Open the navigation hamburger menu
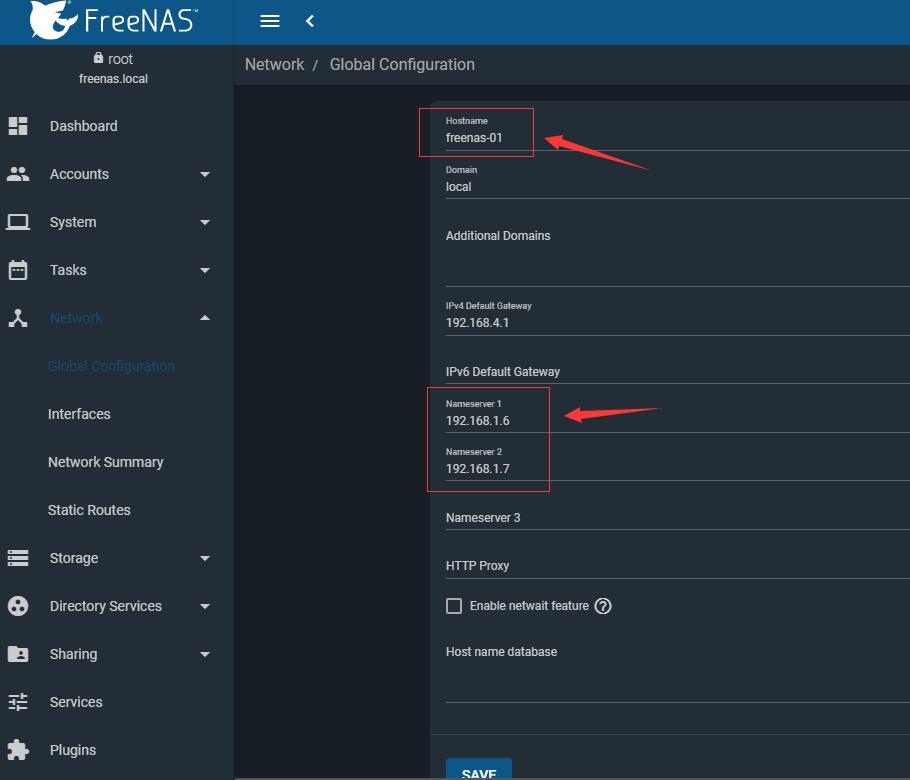 tap(269, 20)
